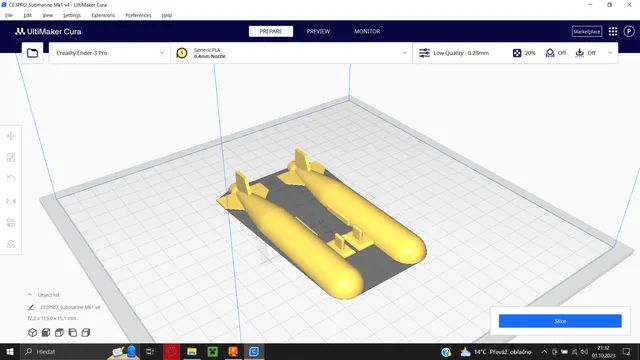This screenshot has height=360, width=640.
Task: Open file with the folder icon
Action: pyautogui.click(x=33, y=53)
